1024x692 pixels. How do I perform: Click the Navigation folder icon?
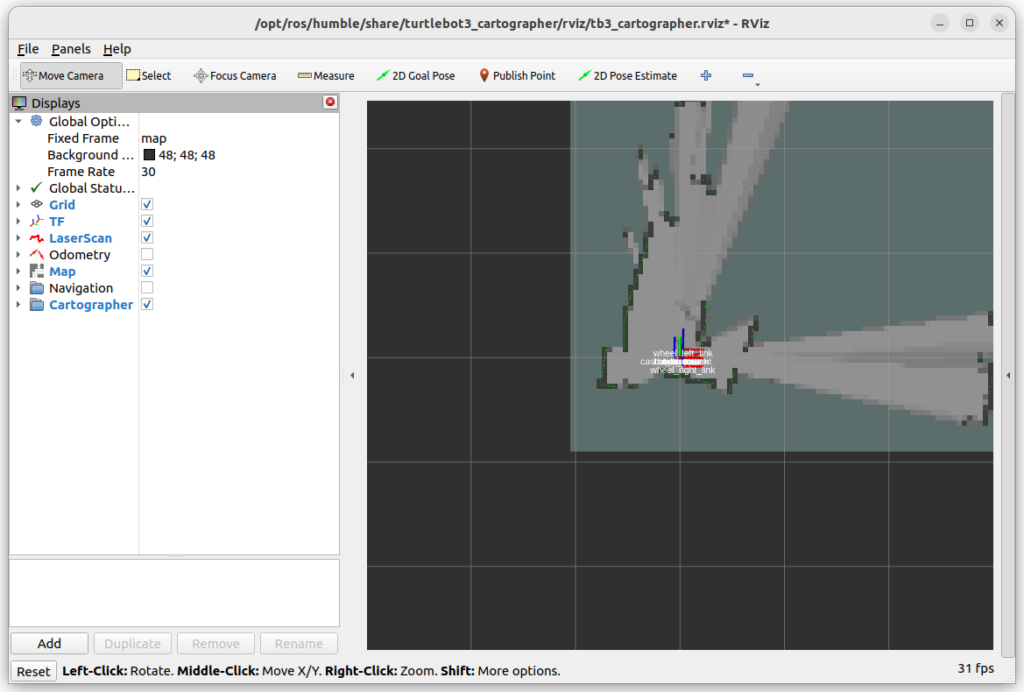[37, 288]
